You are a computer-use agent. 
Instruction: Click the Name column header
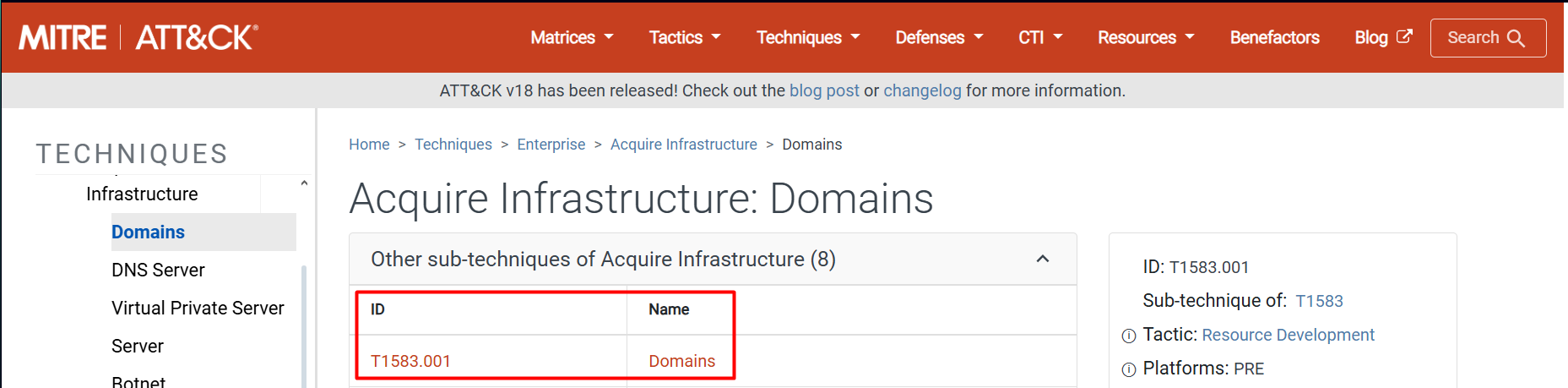tap(669, 309)
